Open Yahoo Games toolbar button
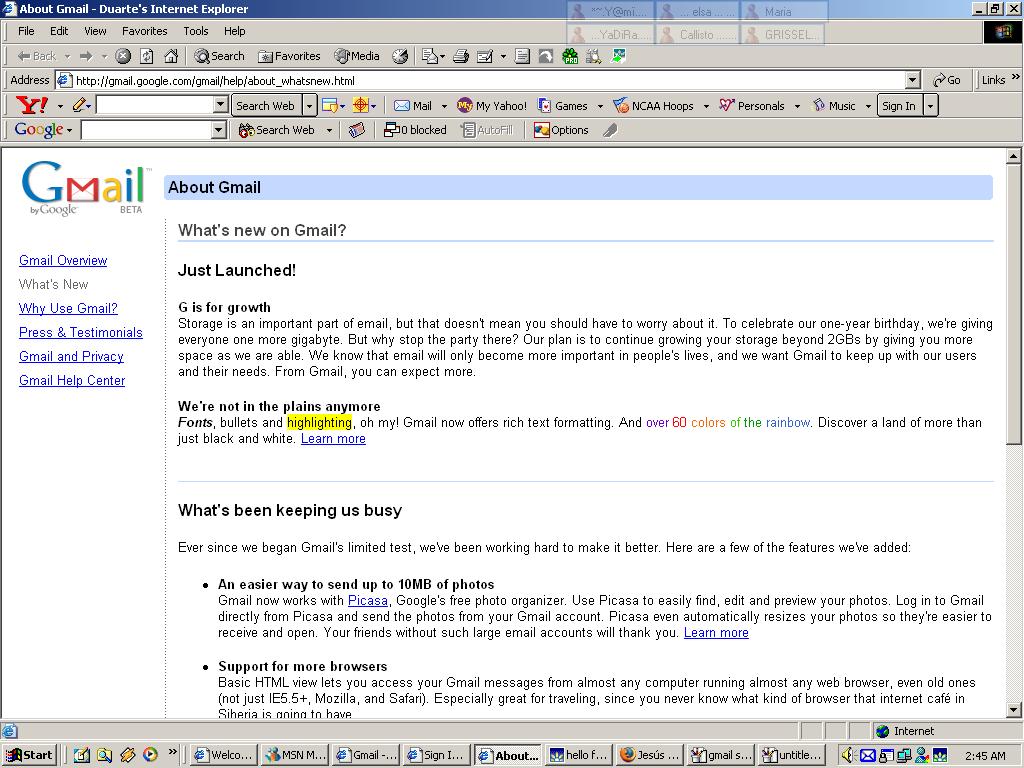This screenshot has height=768, width=1024. click(x=562, y=106)
